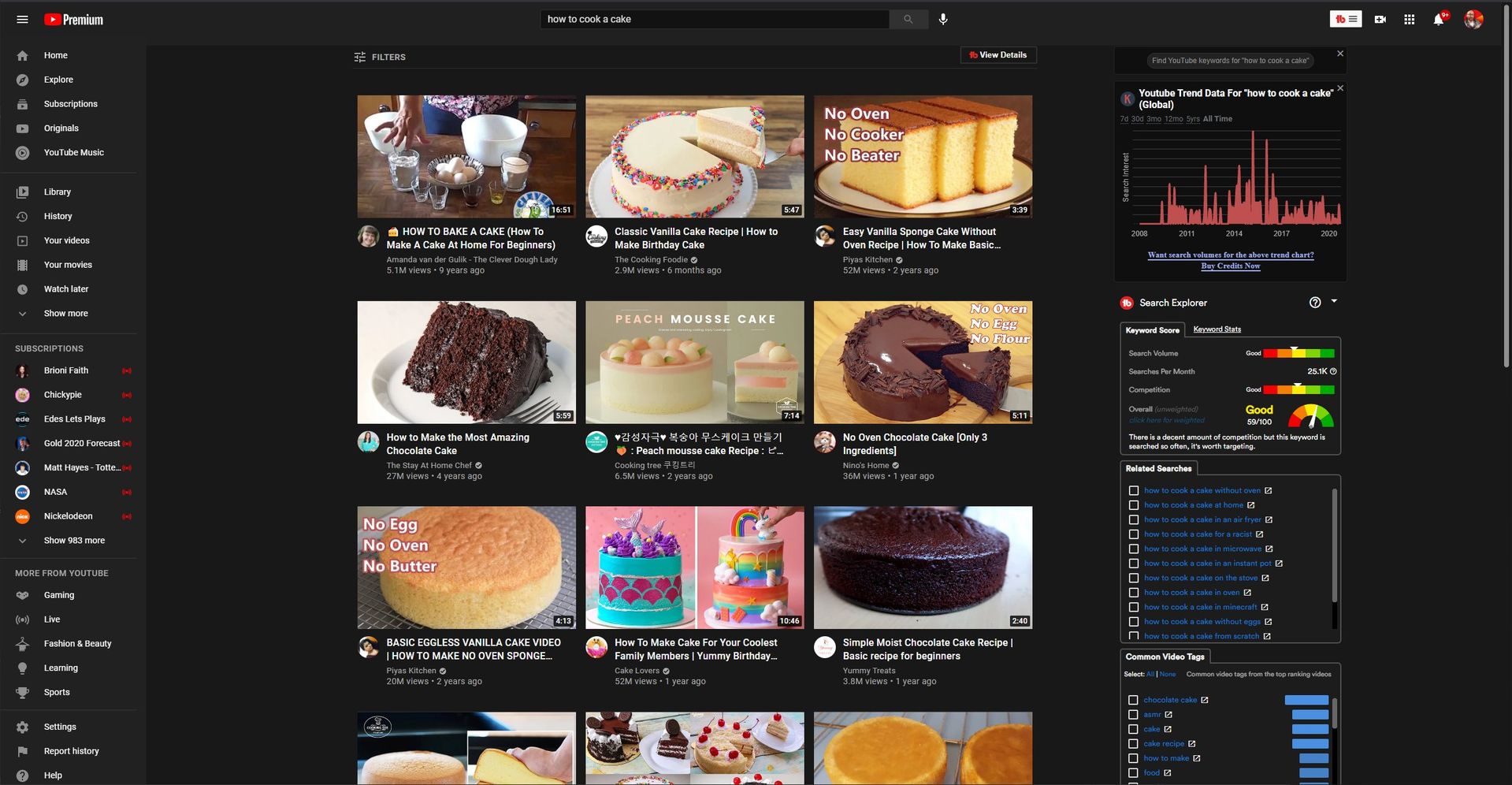Open the Classic Vanilla Cake Recipe thumbnail
This screenshot has height=785, width=1512.
[x=694, y=157]
